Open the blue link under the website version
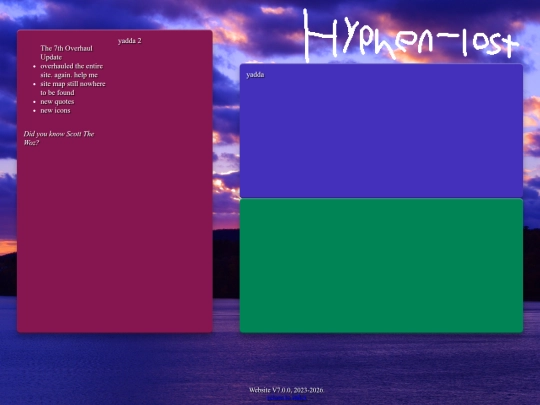The width and height of the screenshot is (540, 405). [x=287, y=398]
